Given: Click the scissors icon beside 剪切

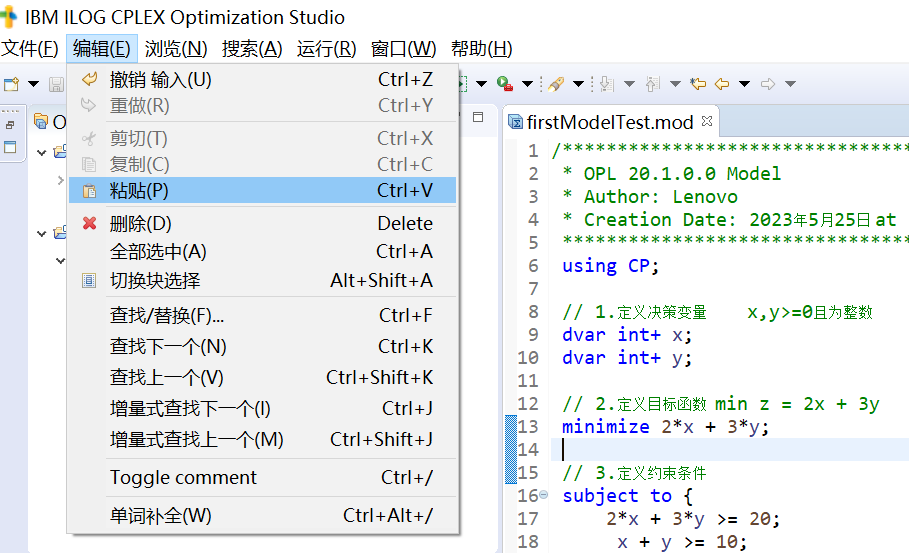Looking at the screenshot, I should 89,139.
